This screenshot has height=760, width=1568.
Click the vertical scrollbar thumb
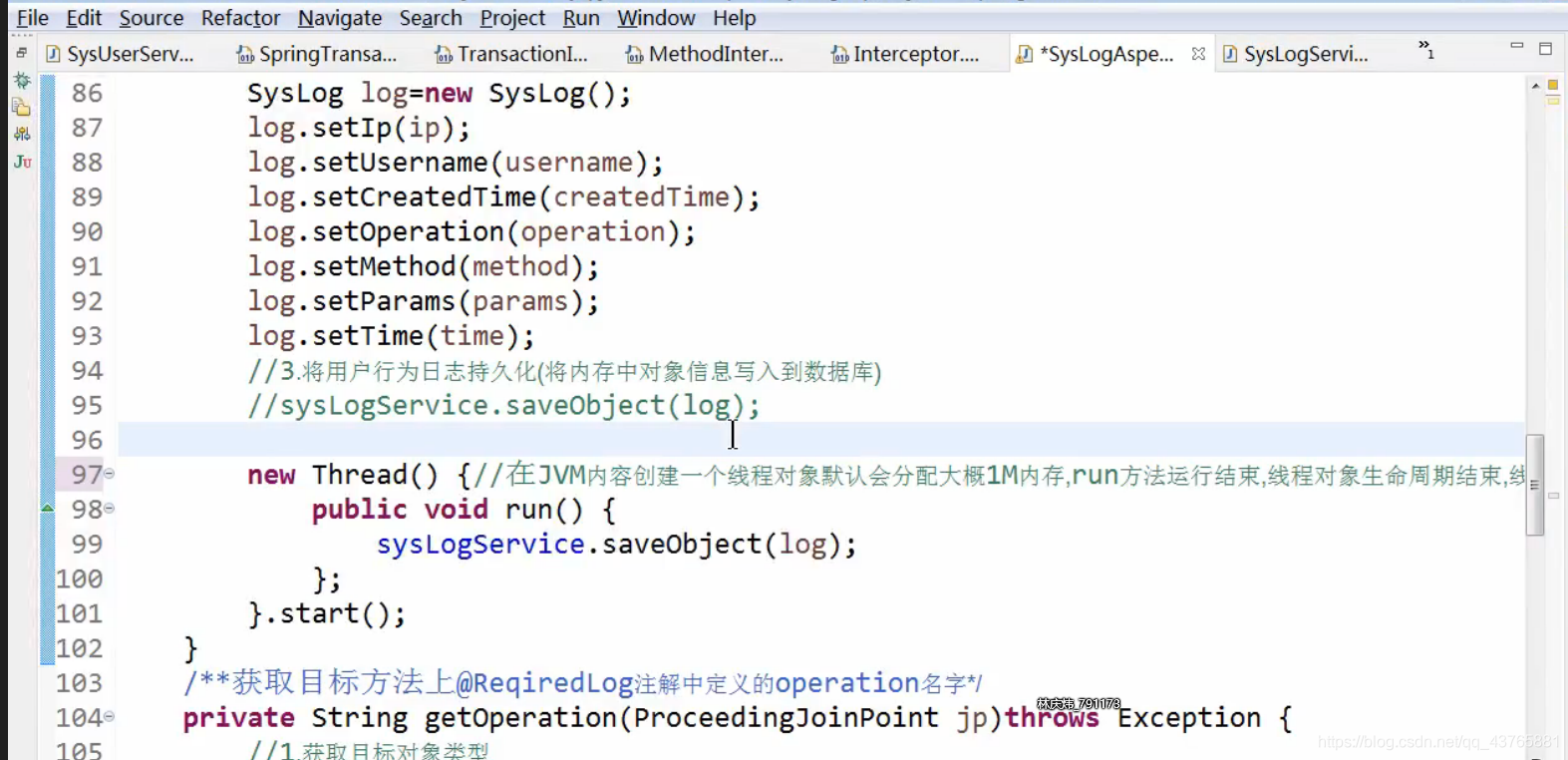tap(1535, 486)
